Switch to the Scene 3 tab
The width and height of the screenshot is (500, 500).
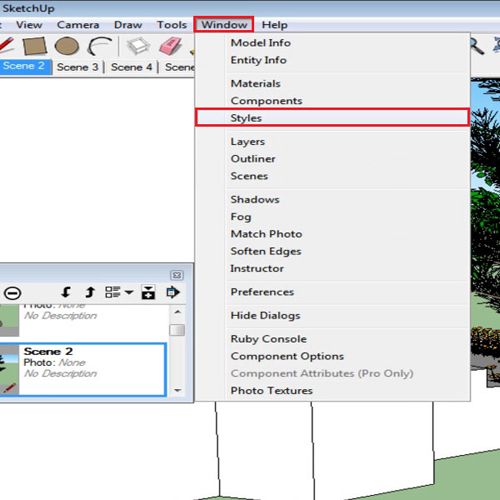click(x=78, y=67)
